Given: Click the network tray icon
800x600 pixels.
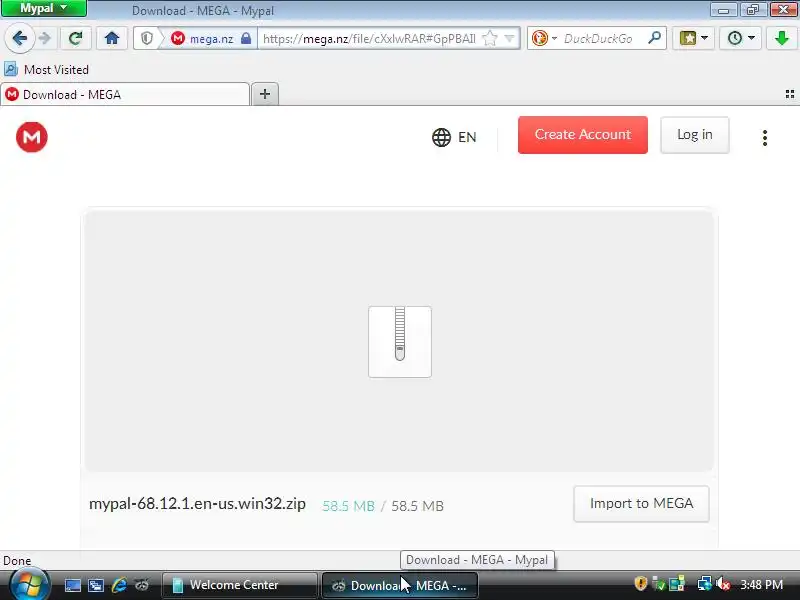Looking at the screenshot, I should 705,583.
